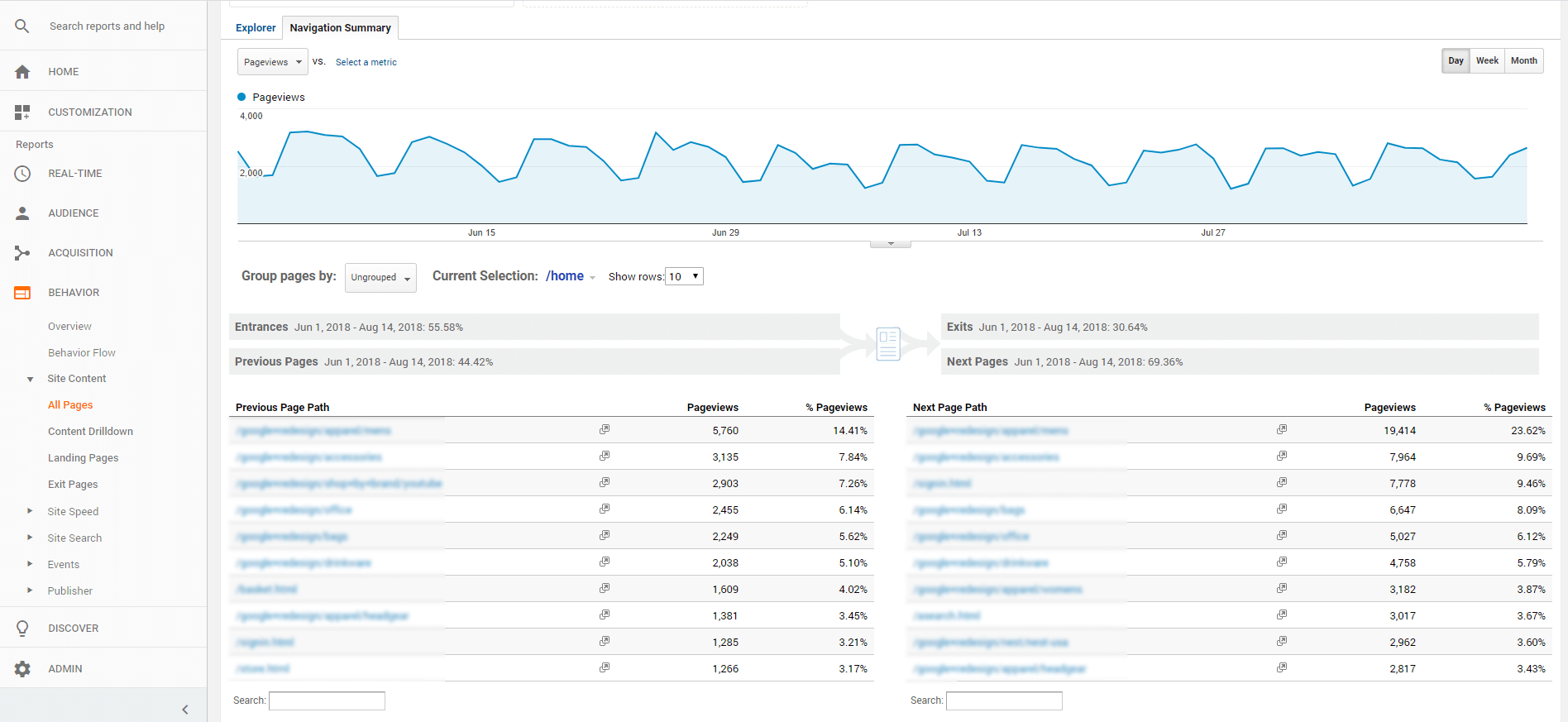The width and height of the screenshot is (1568, 722).
Task: Click the Discover lightbulb icon
Action: (x=22, y=629)
